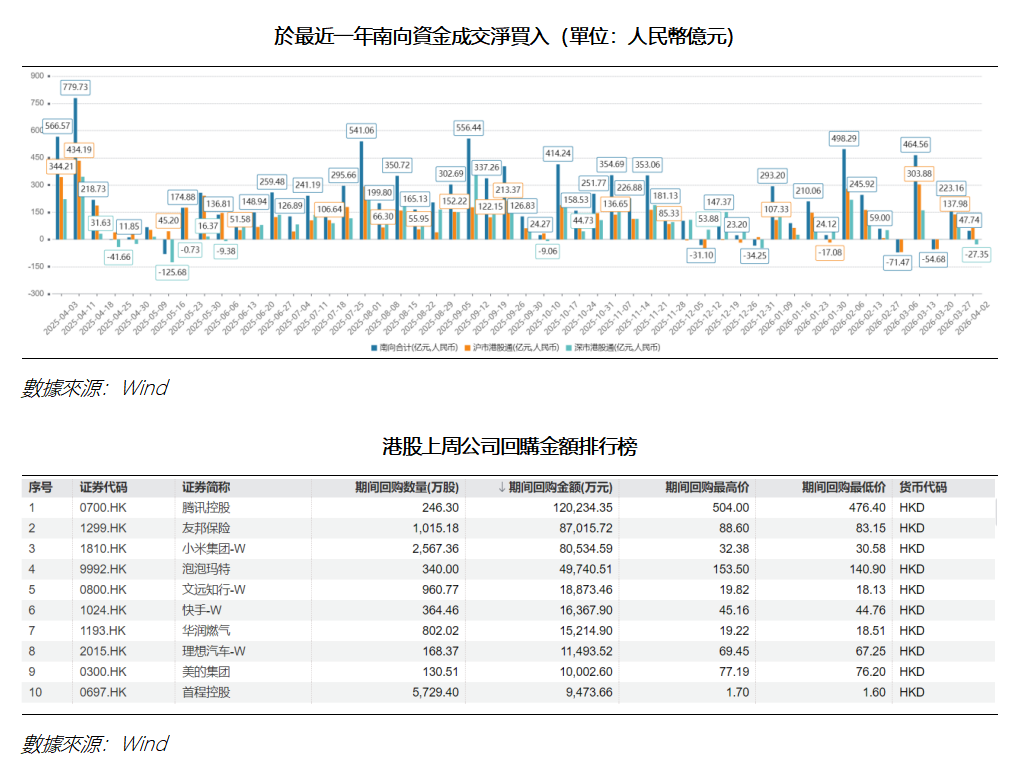
Task: Select the 0697.HK code cell
Action: pyautogui.click(x=103, y=693)
